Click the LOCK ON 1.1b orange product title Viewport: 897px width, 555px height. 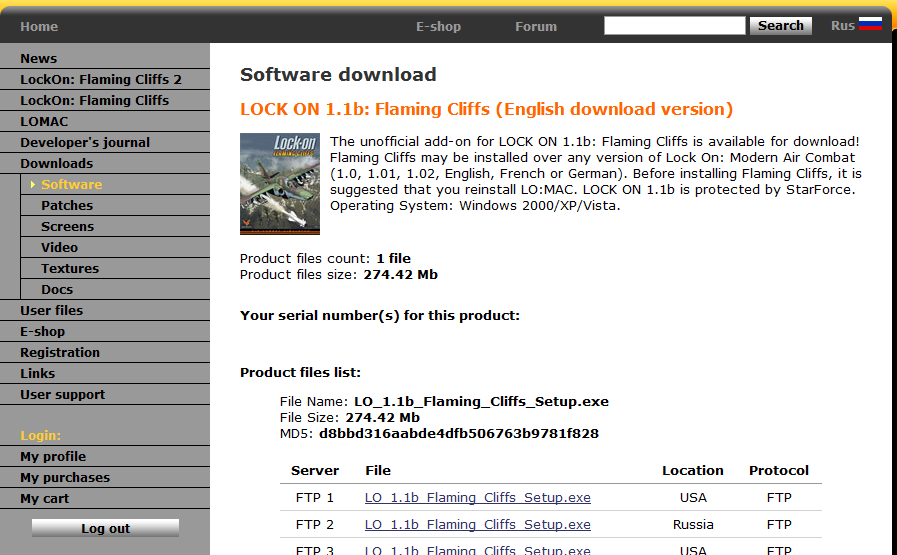coord(486,109)
